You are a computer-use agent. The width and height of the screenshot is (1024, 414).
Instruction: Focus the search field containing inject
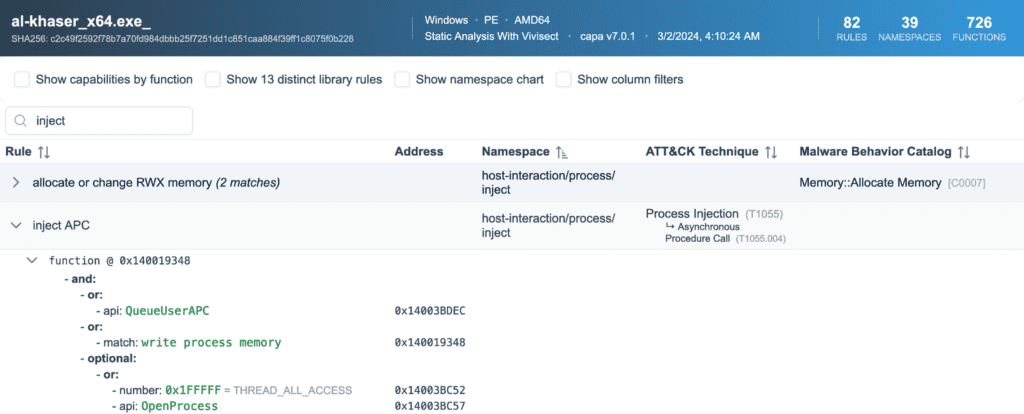point(110,121)
